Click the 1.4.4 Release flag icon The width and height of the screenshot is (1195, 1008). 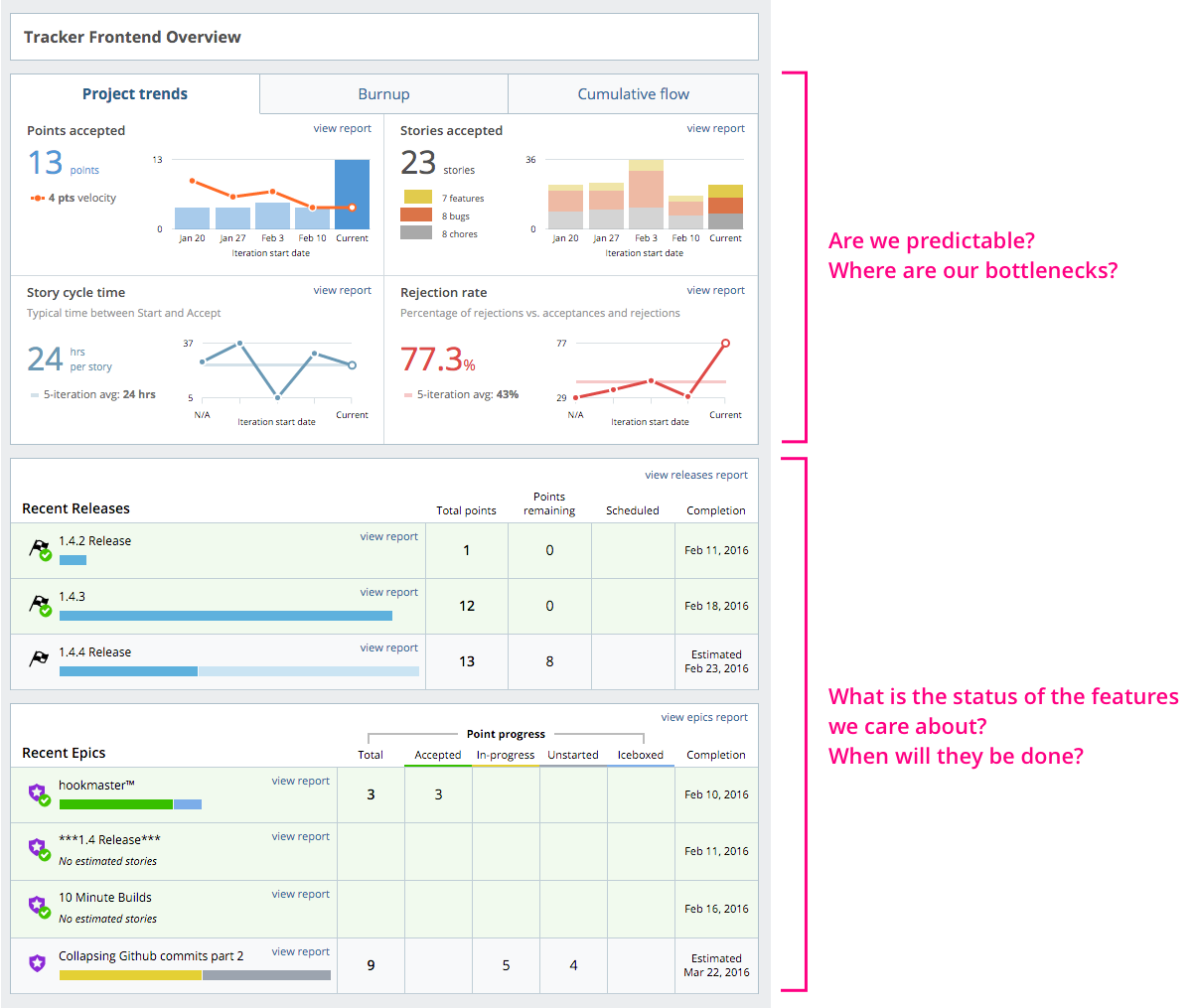click(39, 658)
